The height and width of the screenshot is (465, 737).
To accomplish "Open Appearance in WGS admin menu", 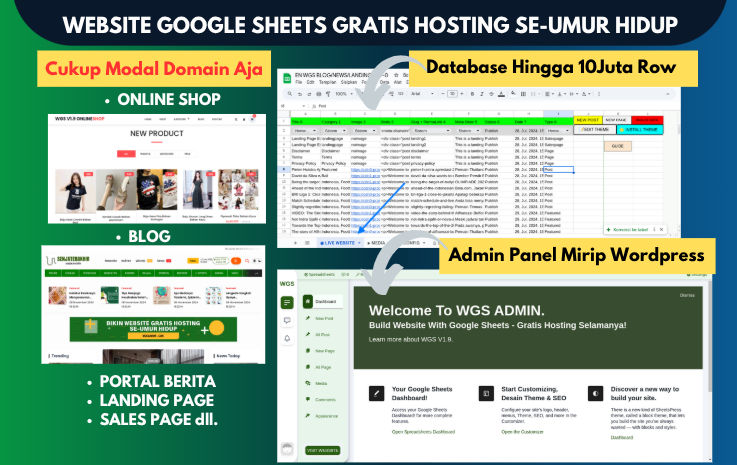I will coord(322,416).
